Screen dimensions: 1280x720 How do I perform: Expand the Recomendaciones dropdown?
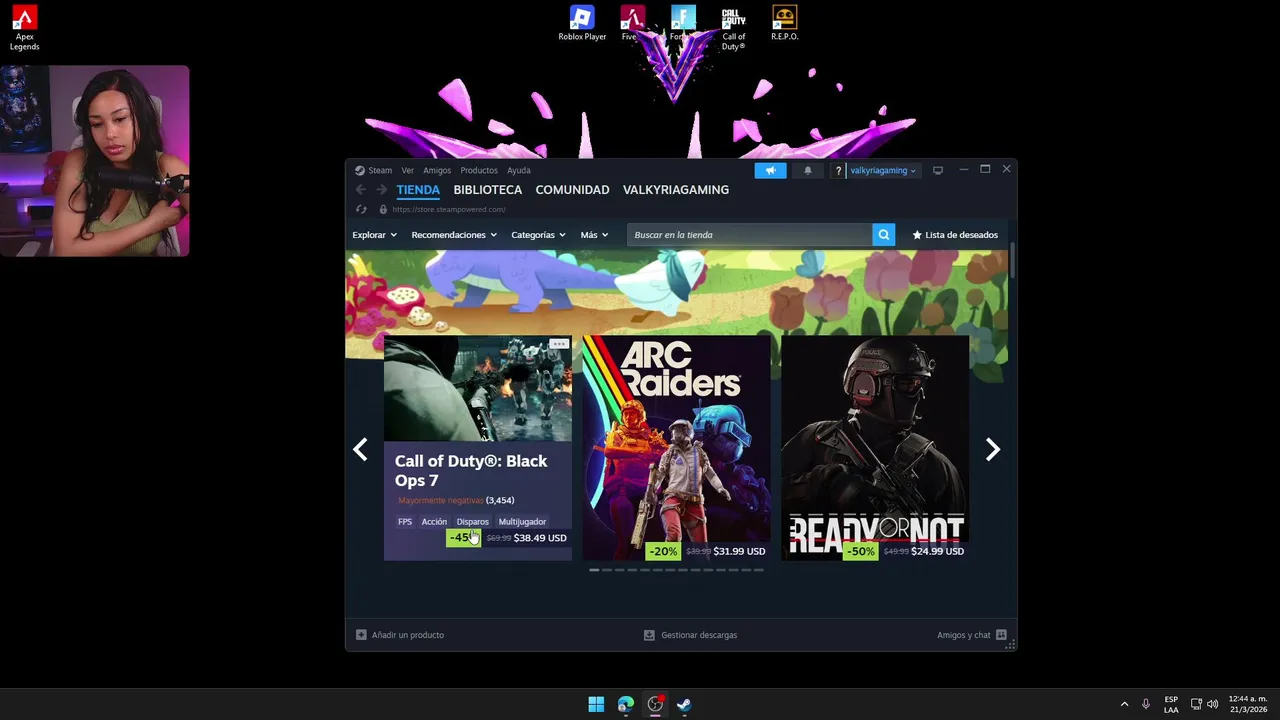point(454,235)
